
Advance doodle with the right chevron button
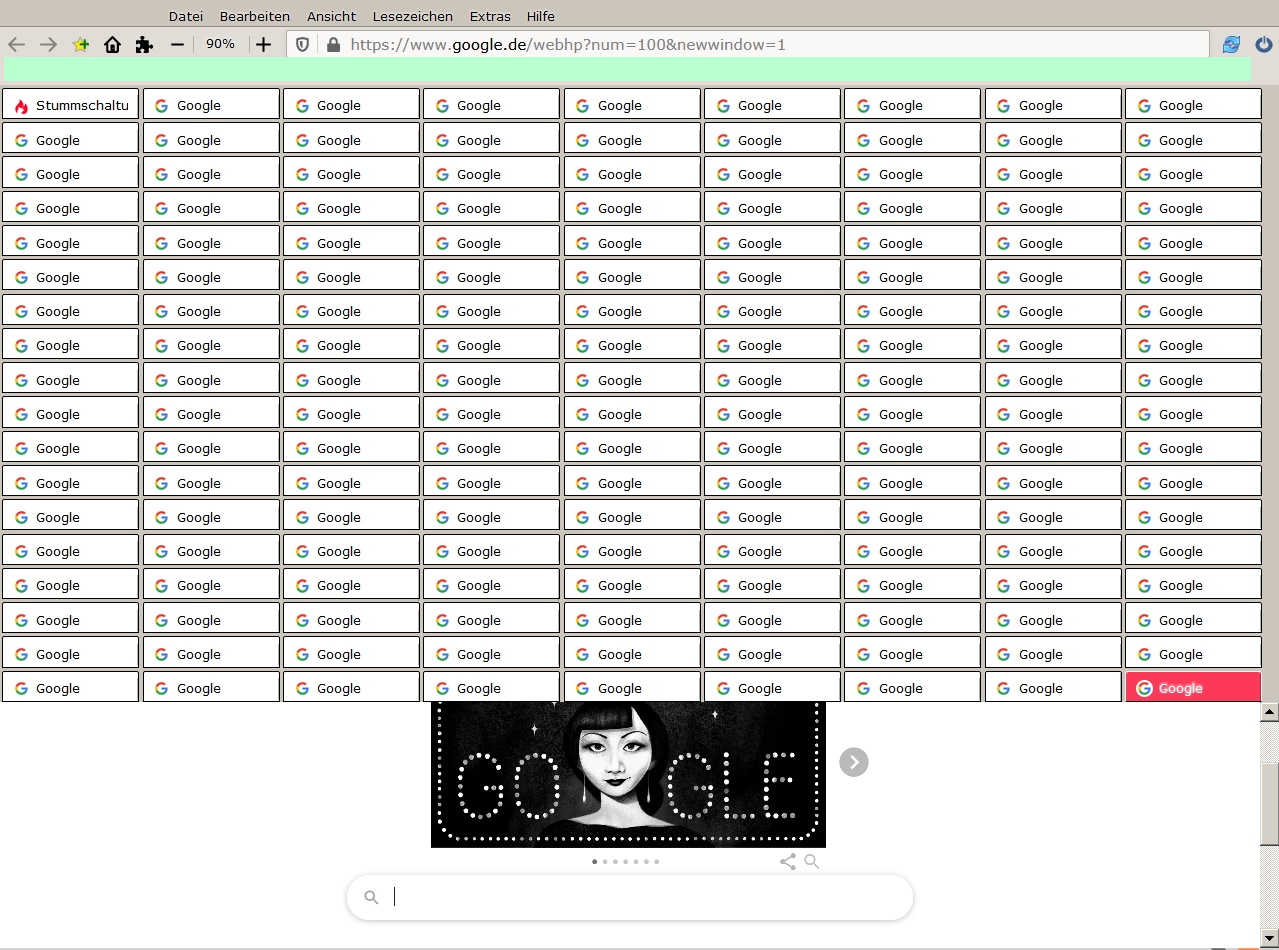click(854, 762)
